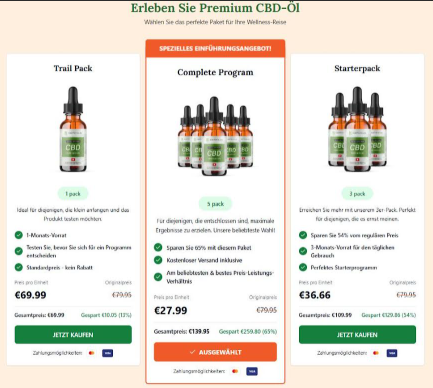The image size is (433, 388).
Task: Click the Mastercard icon in Trail Pack card
Action: [x=91, y=353]
